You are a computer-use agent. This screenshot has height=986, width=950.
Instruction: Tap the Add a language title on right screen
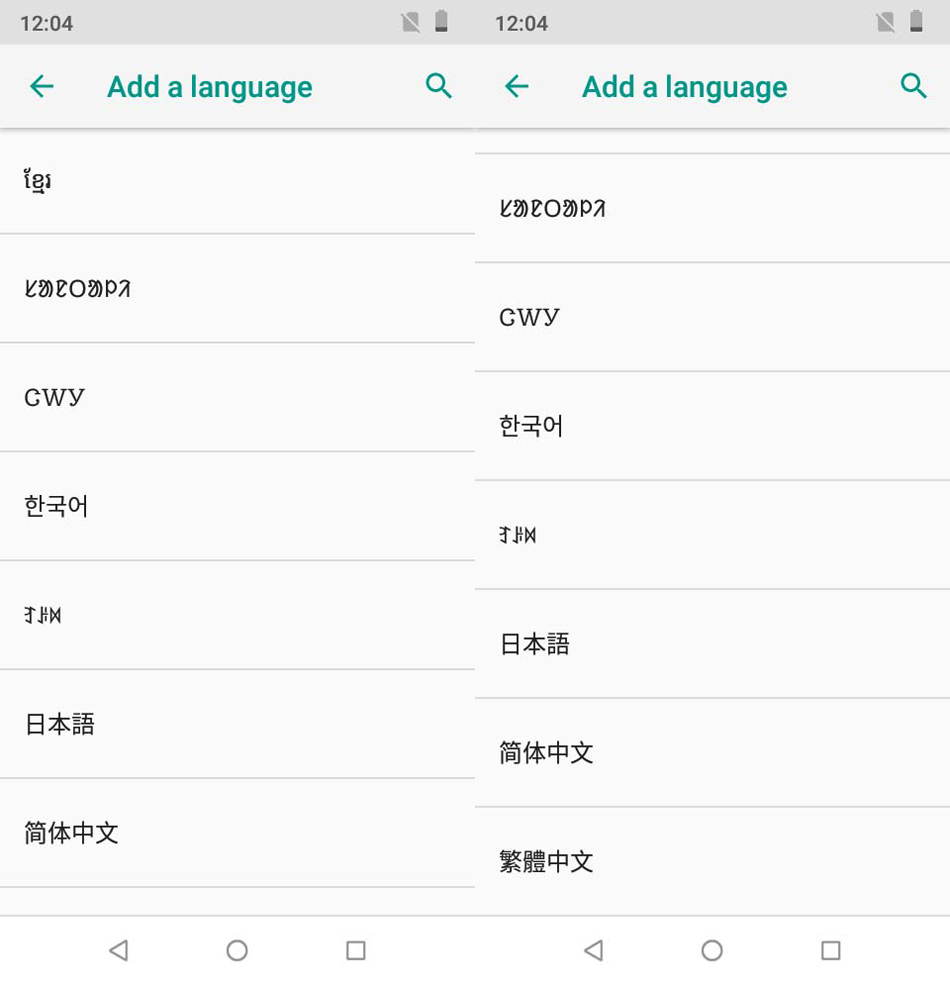[x=685, y=87]
